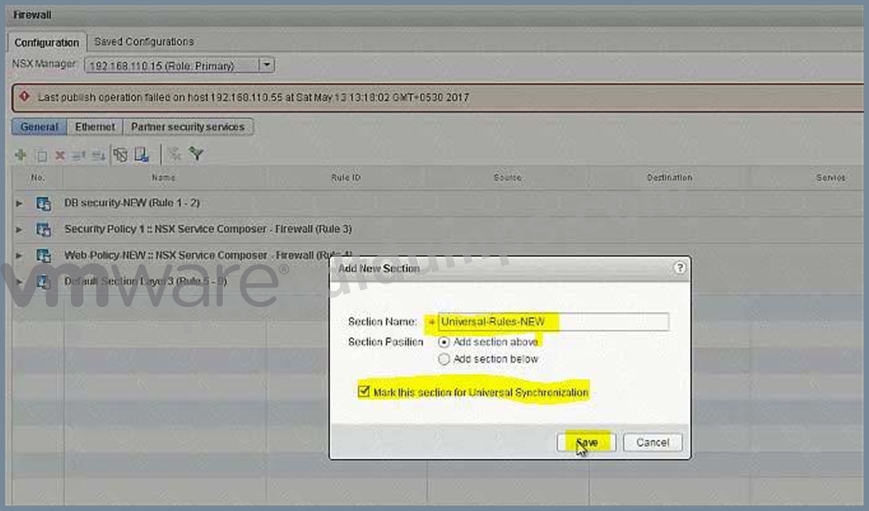This screenshot has width=869, height=511.
Task: Click the export configuration icon
Action: 142,155
